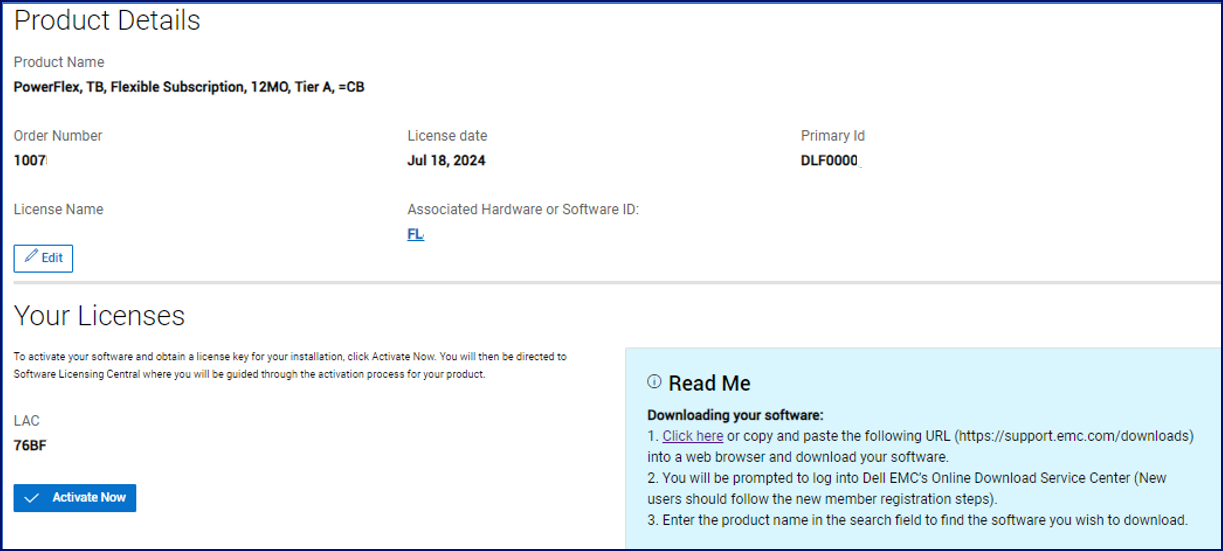
Task: Open the FL associated software ID link
Action: 415,234
